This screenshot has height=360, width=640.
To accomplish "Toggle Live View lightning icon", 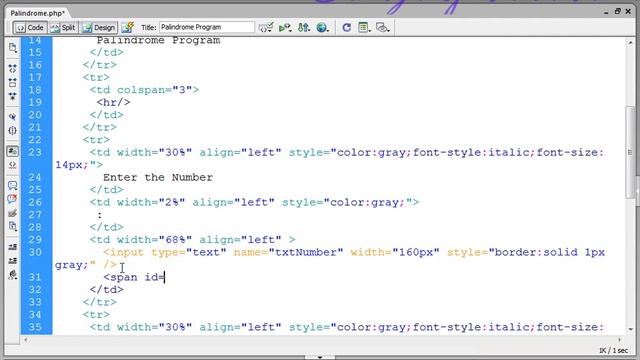I will pyautogui.click(x=128, y=27).
